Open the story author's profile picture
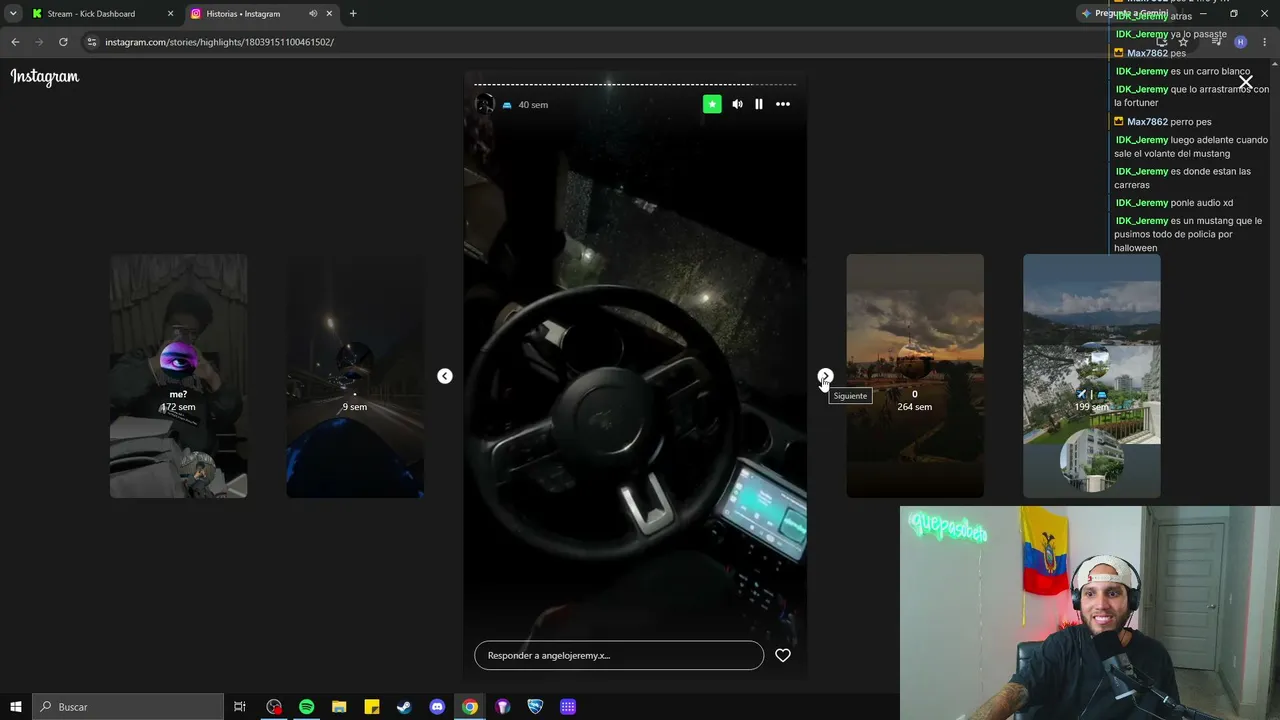The height and width of the screenshot is (720, 1280). 485,104
